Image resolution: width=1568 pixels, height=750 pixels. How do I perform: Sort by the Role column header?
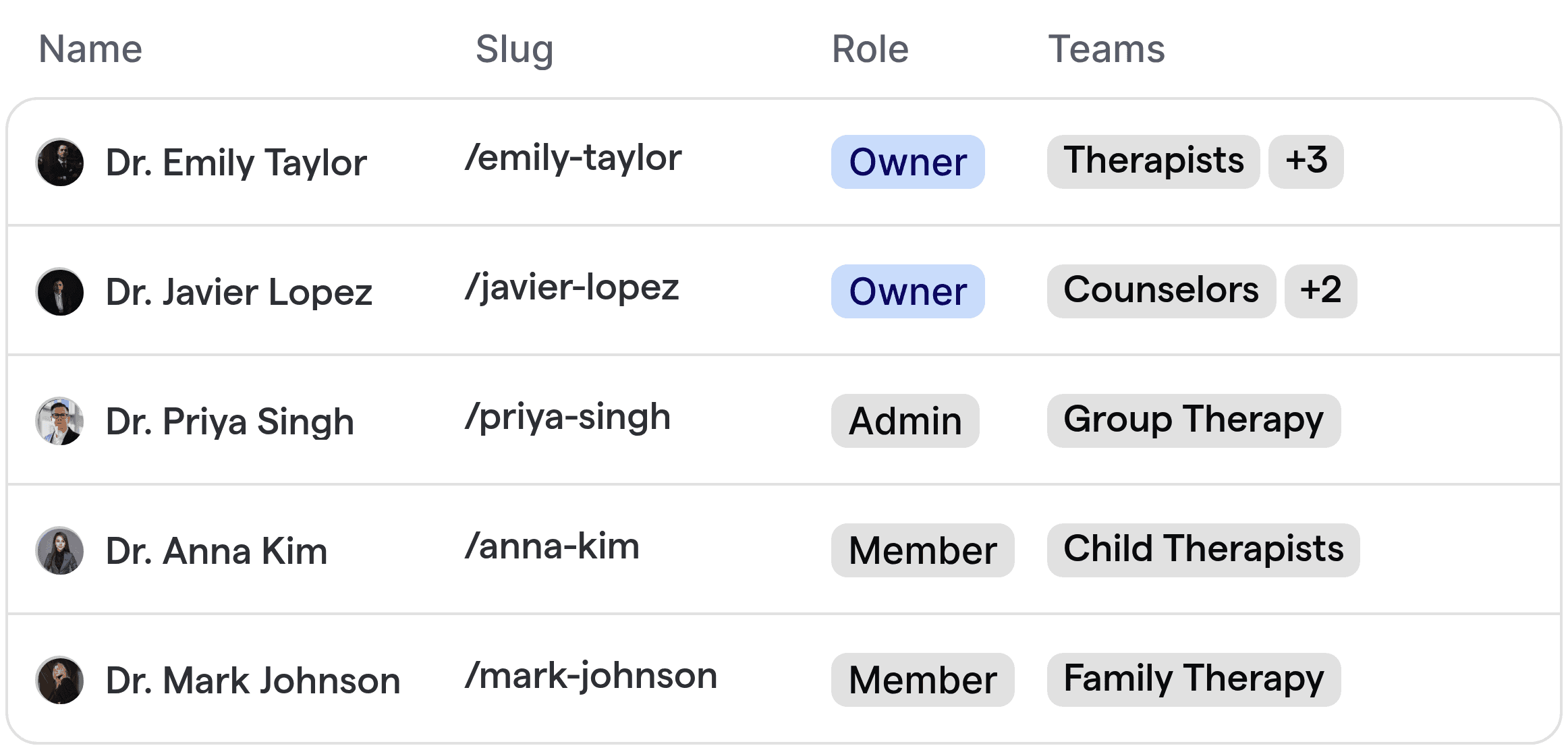869,49
